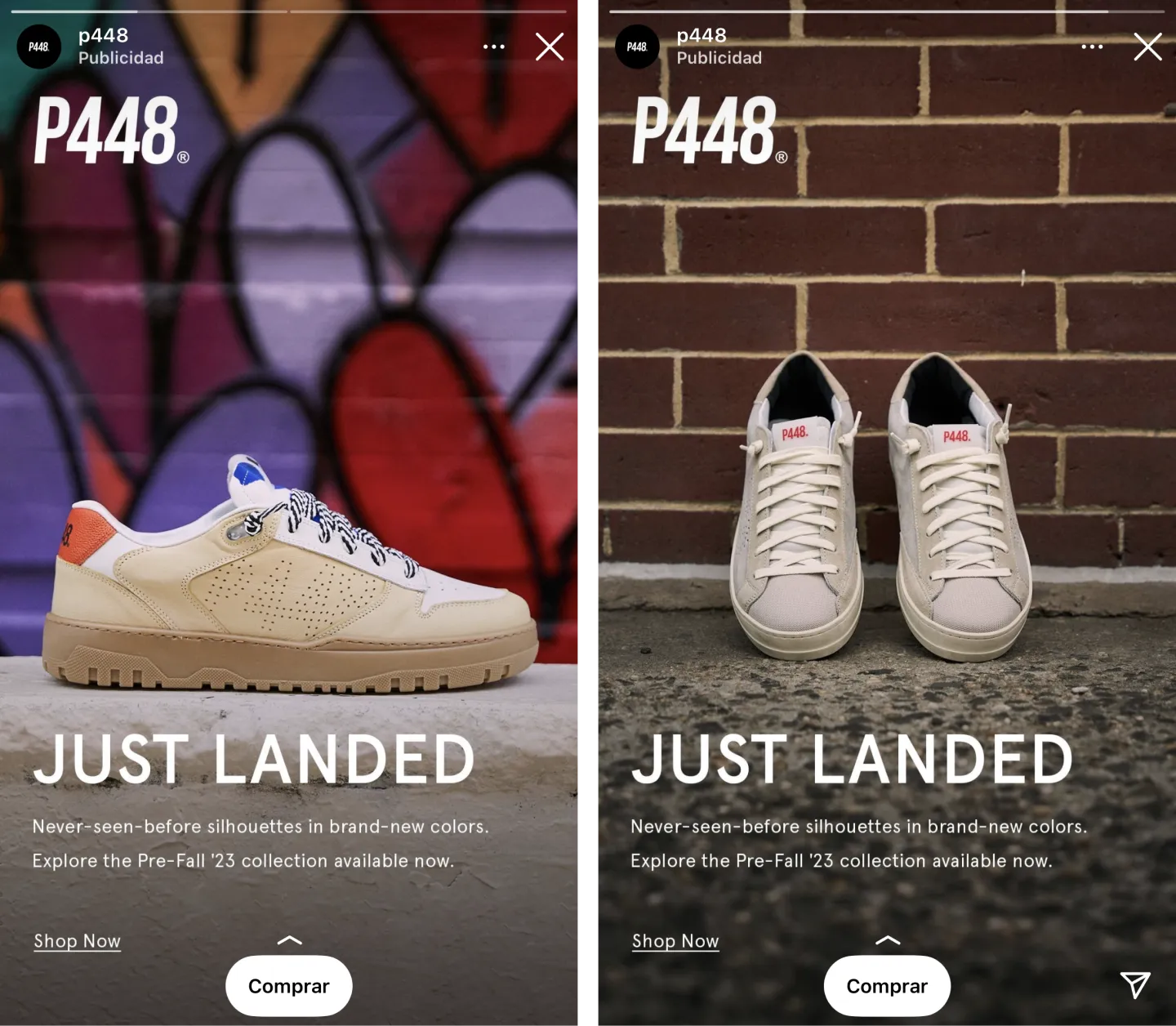Jump to the left story progress bar
This screenshot has width=1176, height=1026.
point(288,11)
